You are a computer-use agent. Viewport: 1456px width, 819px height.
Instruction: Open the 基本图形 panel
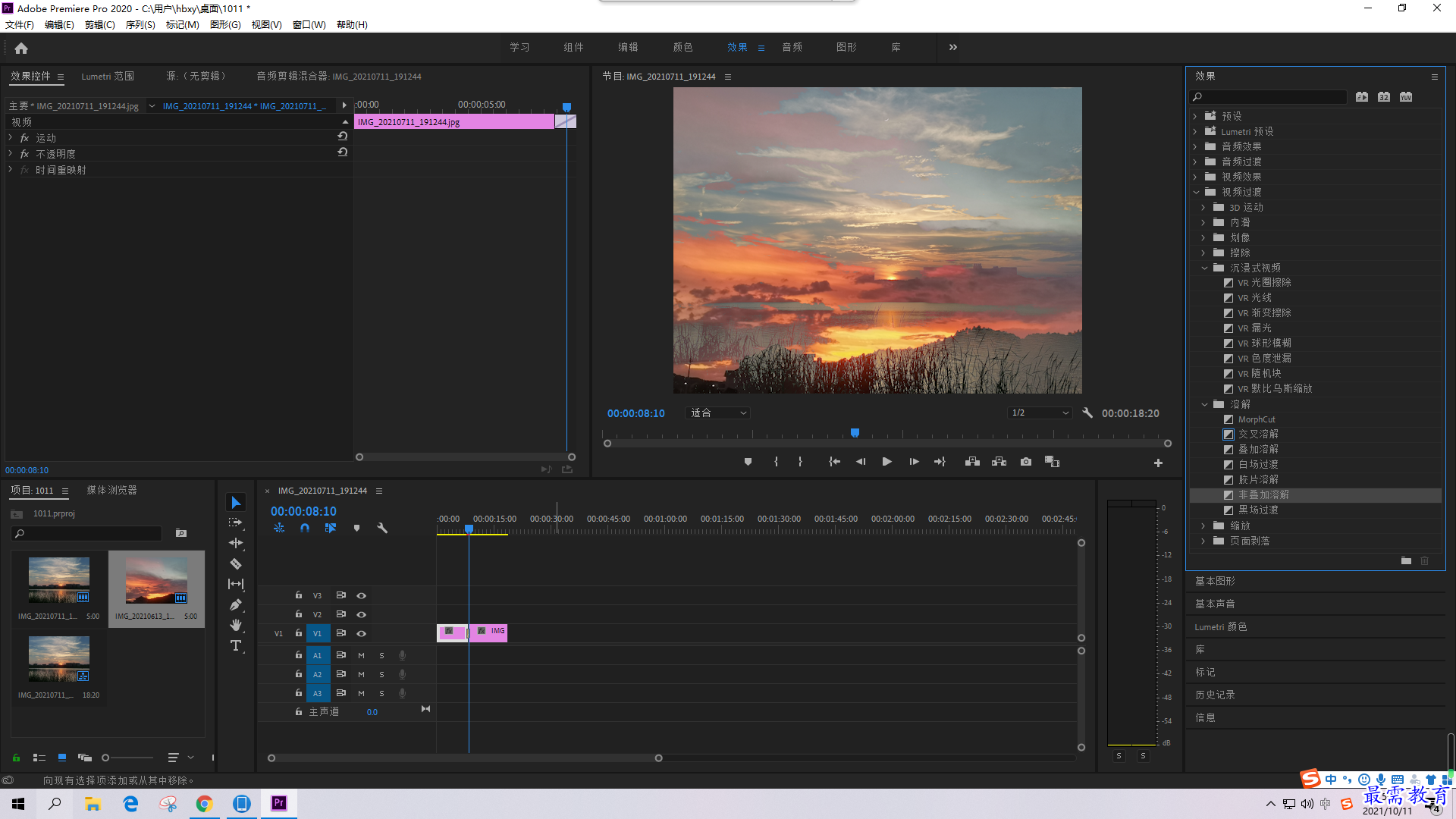(x=1215, y=581)
